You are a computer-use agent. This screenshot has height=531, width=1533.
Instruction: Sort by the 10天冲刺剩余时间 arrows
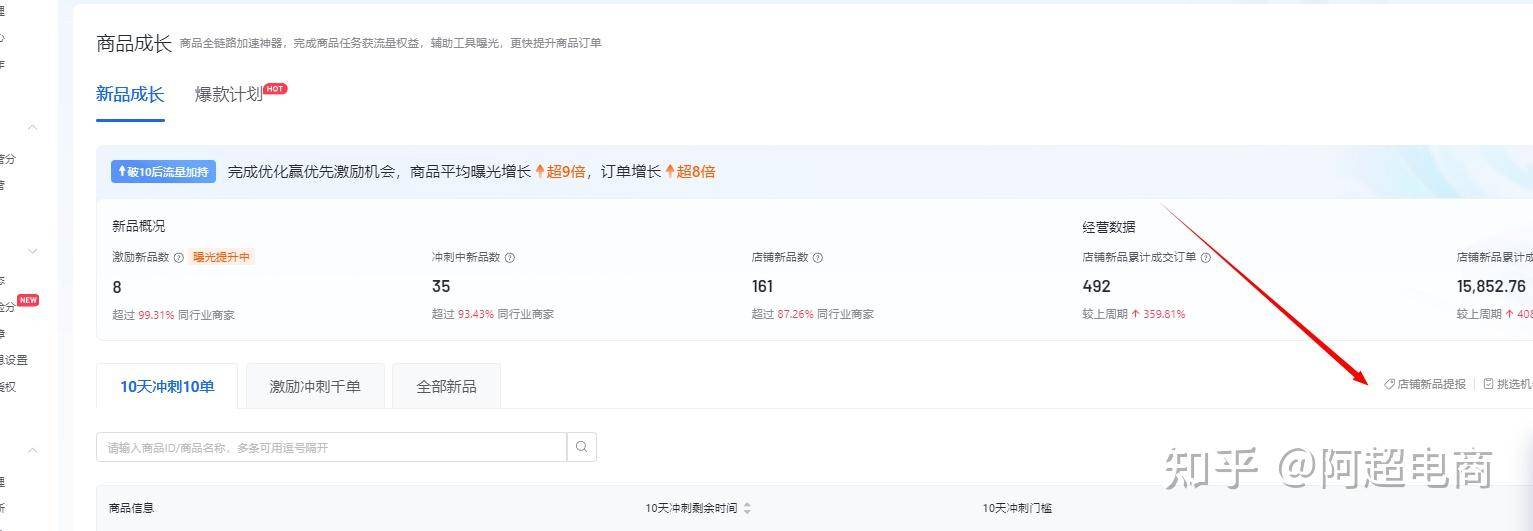747,508
